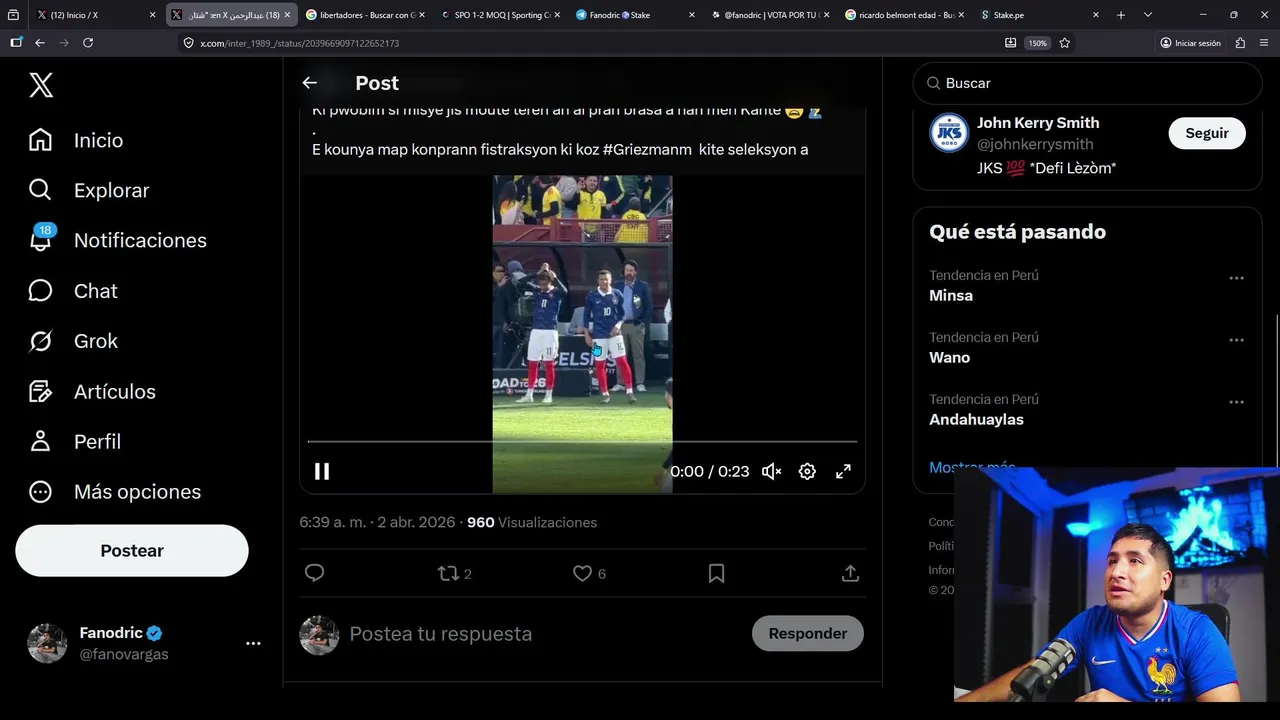This screenshot has height=720, width=1280.
Task: Seek on video progress bar
Action: 582,441
